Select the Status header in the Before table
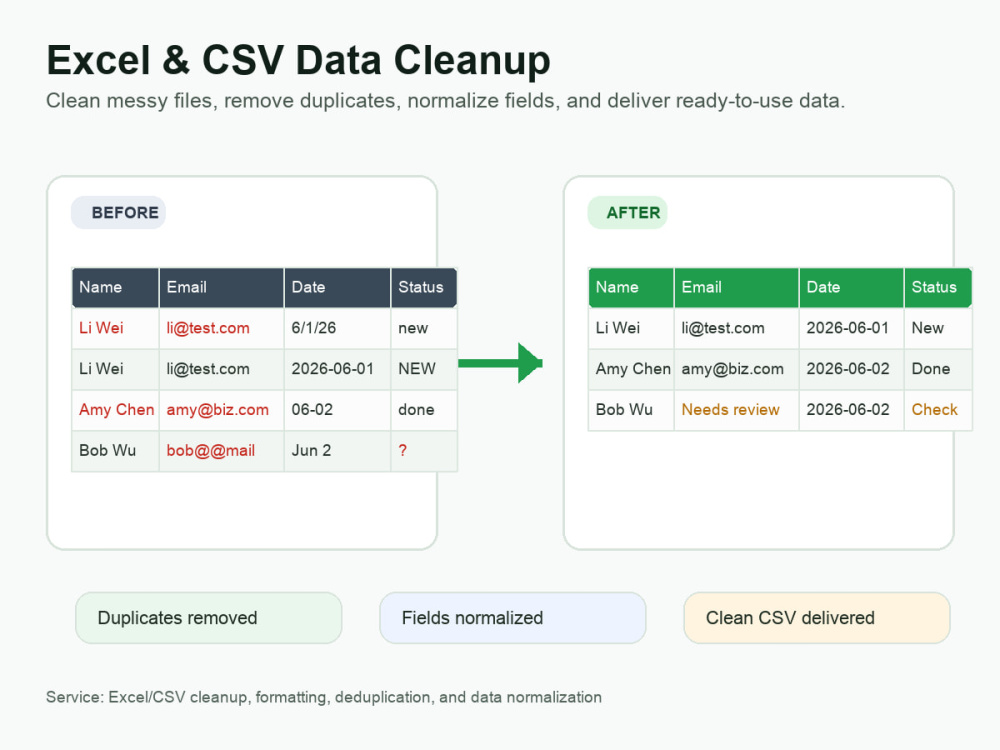Image resolution: width=1000 pixels, height=750 pixels. [424, 288]
